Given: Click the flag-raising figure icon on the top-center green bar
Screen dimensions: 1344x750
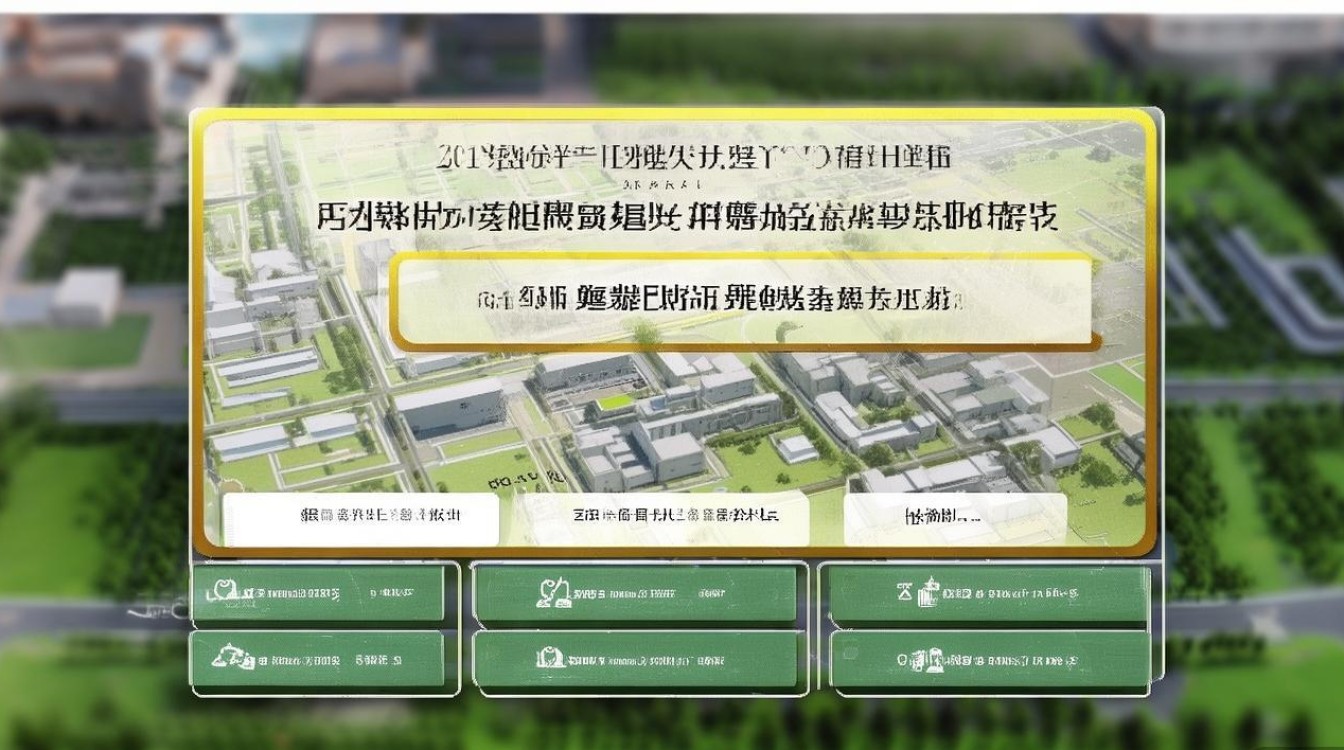Looking at the screenshot, I should (553, 593).
